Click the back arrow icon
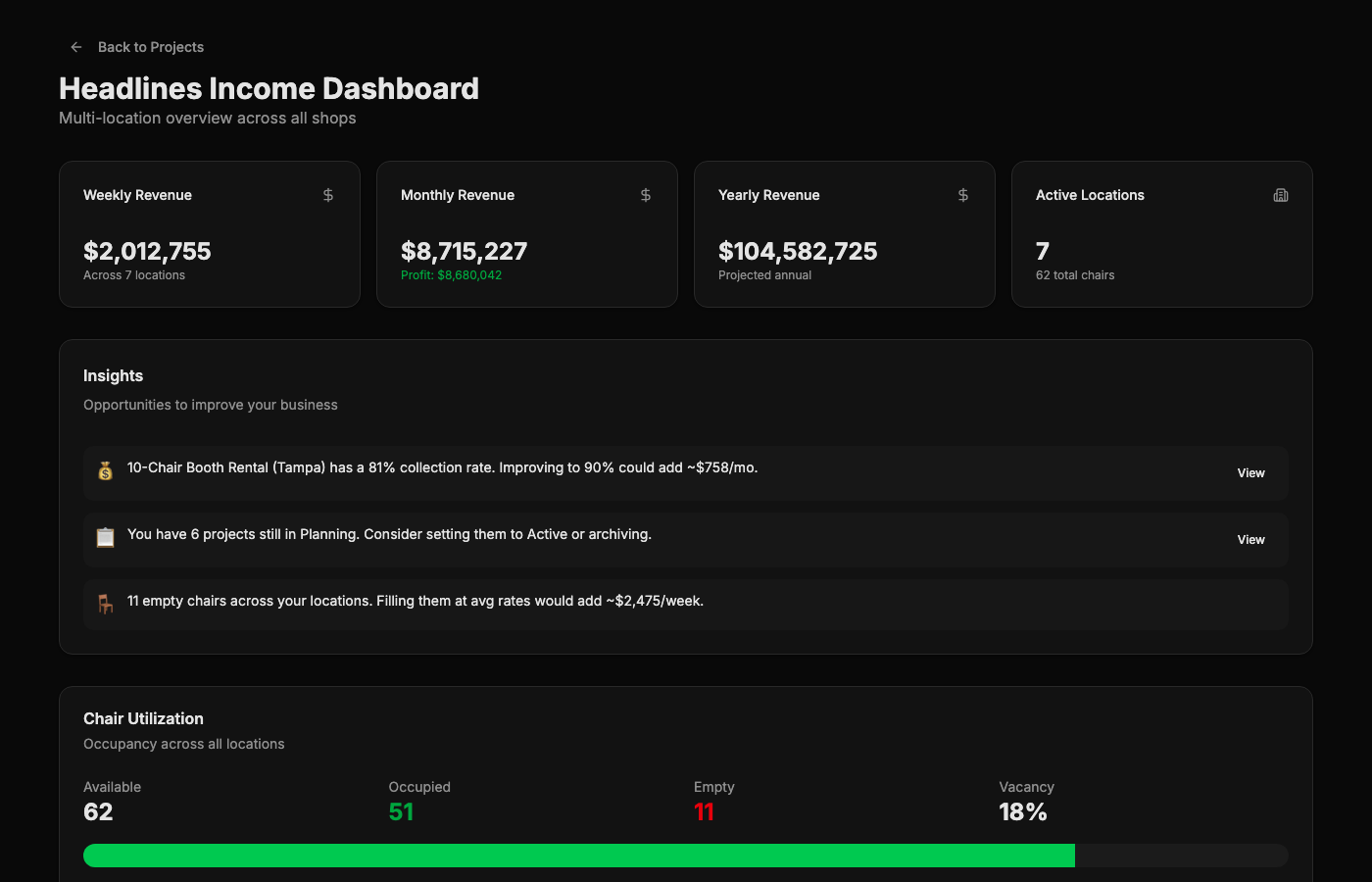This screenshot has height=882, width=1372. [76, 47]
